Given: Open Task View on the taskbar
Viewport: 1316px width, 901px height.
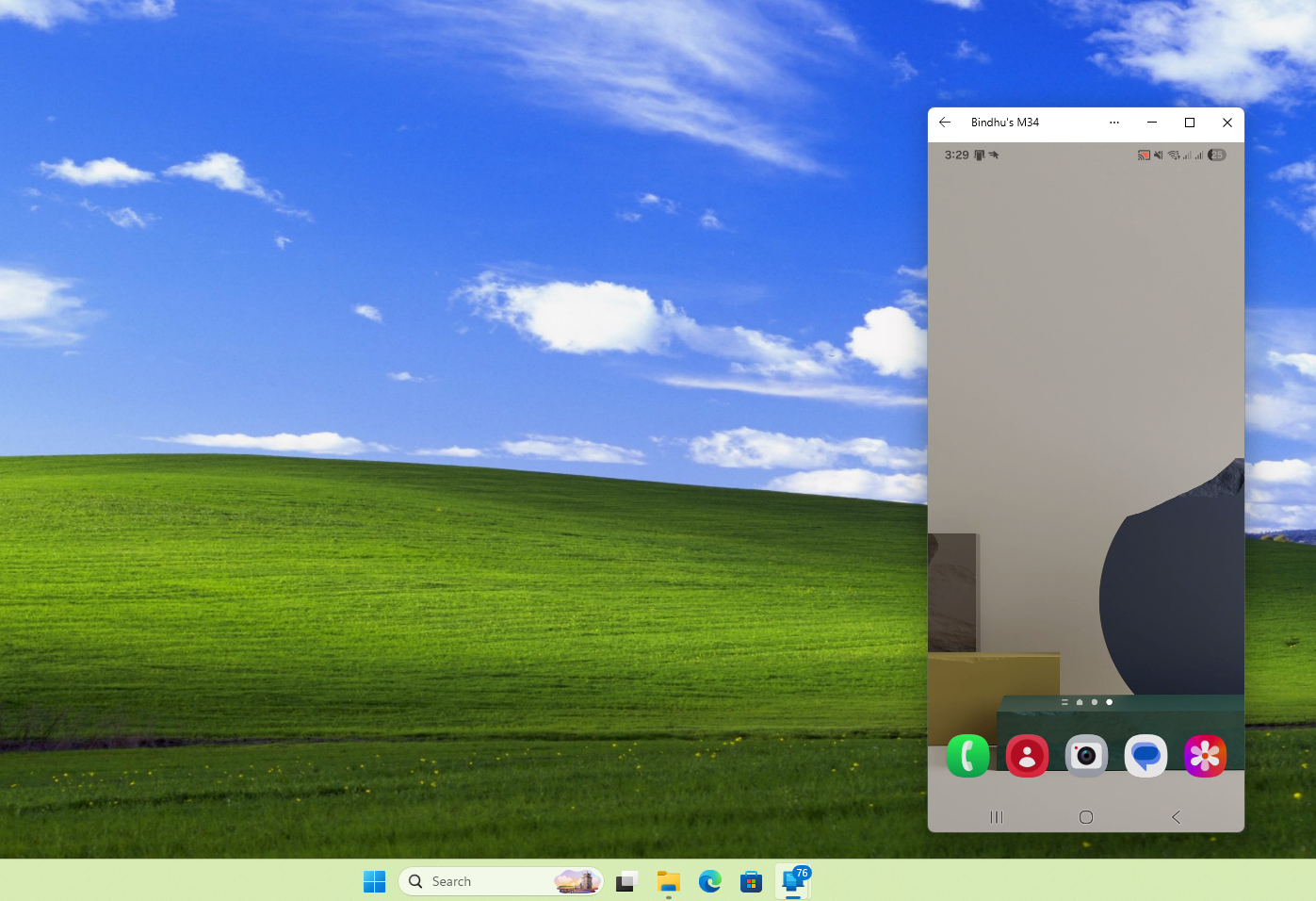Looking at the screenshot, I should pyautogui.click(x=626, y=881).
